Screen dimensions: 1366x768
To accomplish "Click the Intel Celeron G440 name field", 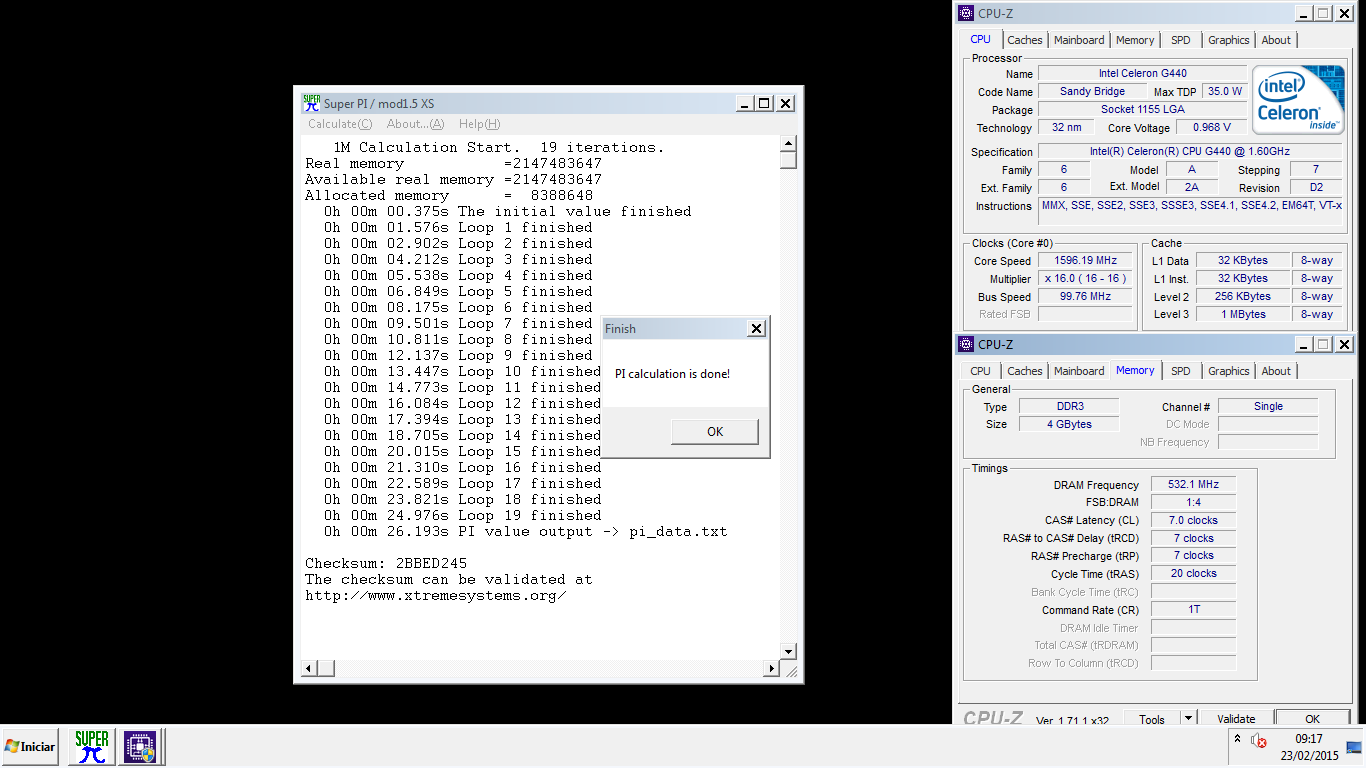I will [1142, 73].
